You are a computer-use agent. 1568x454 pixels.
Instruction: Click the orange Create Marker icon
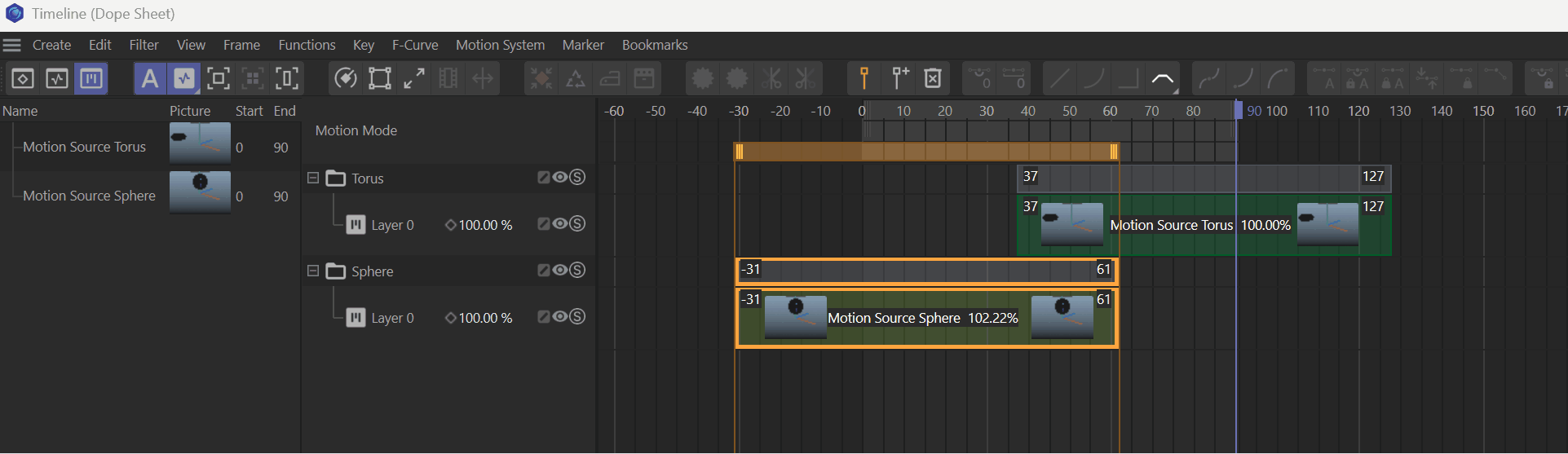pyautogui.click(x=864, y=78)
